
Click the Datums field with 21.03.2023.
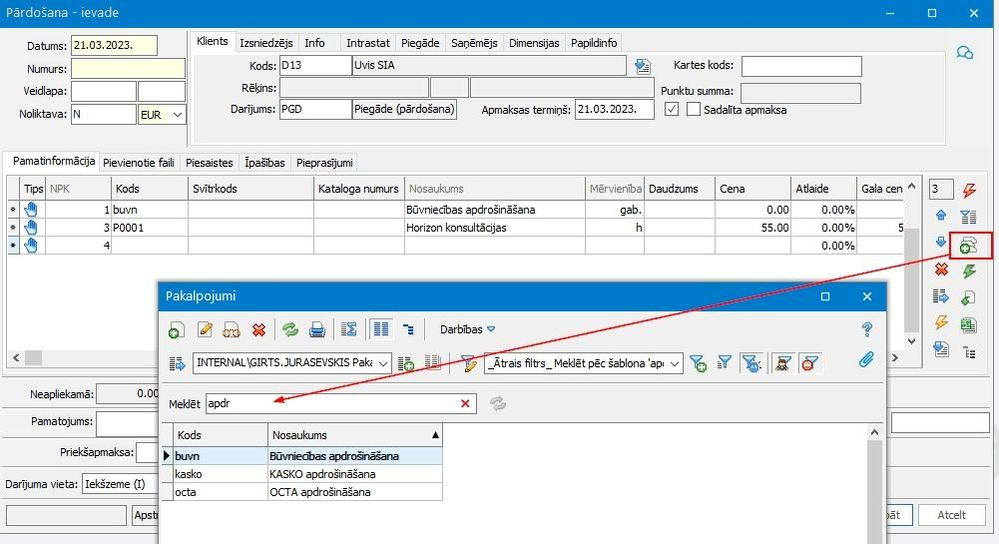coord(114,46)
